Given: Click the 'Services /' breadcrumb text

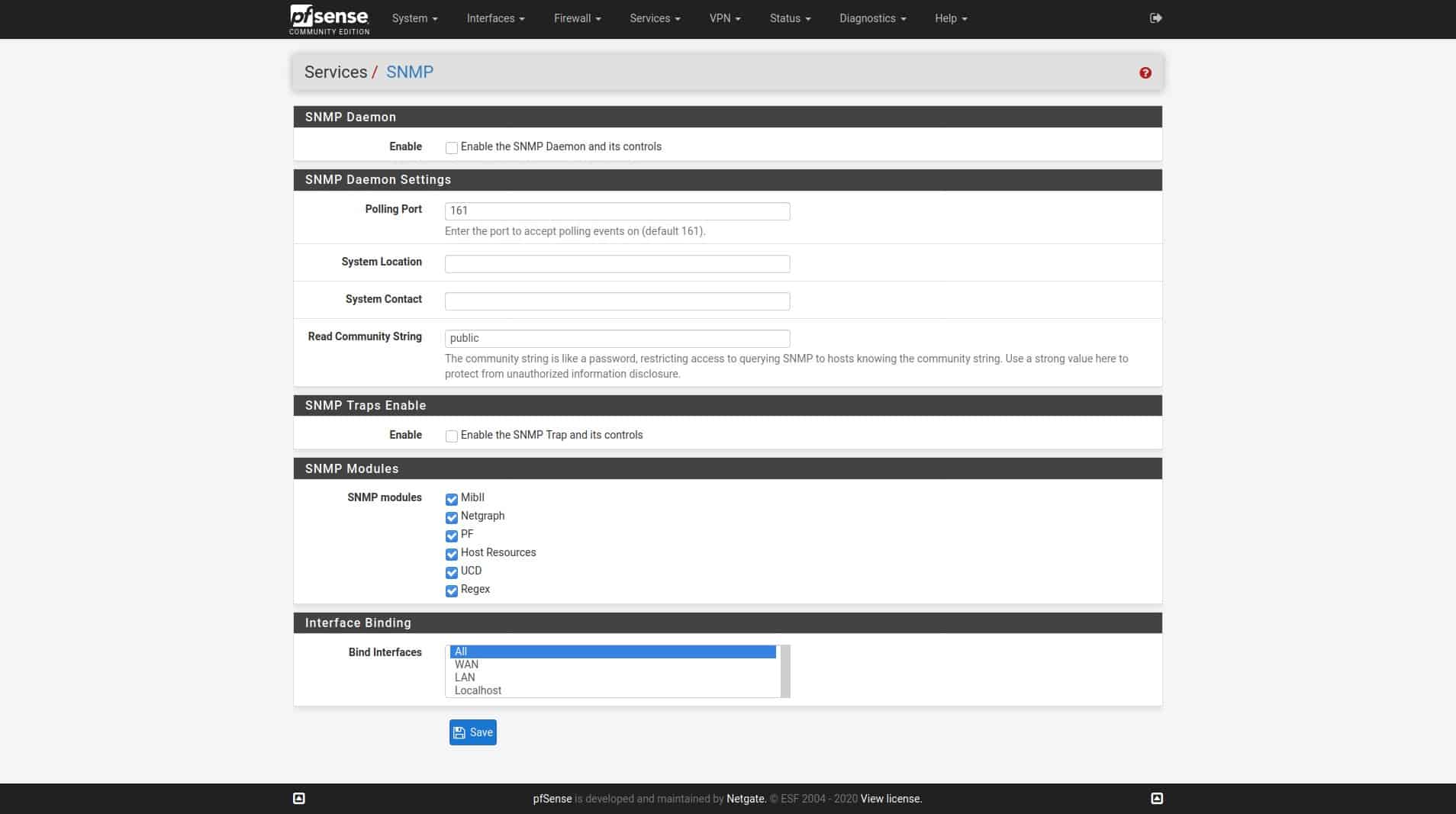Looking at the screenshot, I should pos(340,72).
